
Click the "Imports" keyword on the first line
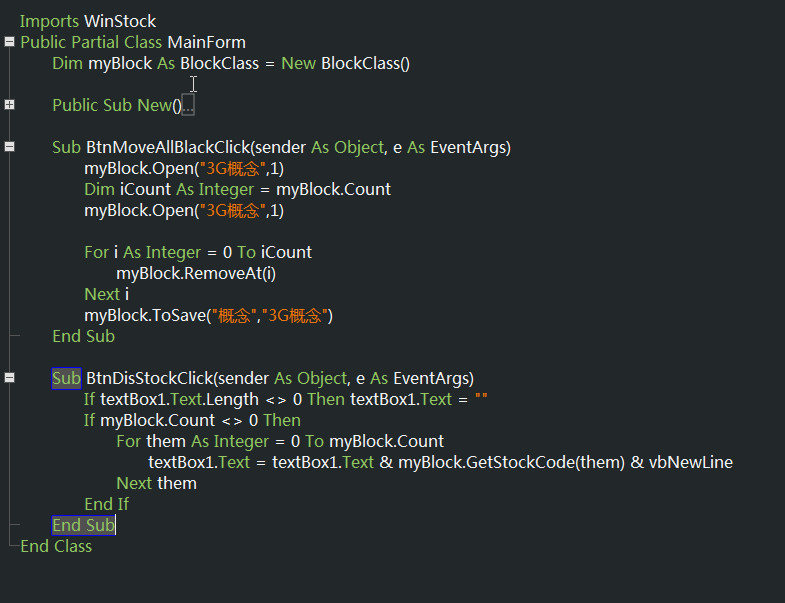49,22
